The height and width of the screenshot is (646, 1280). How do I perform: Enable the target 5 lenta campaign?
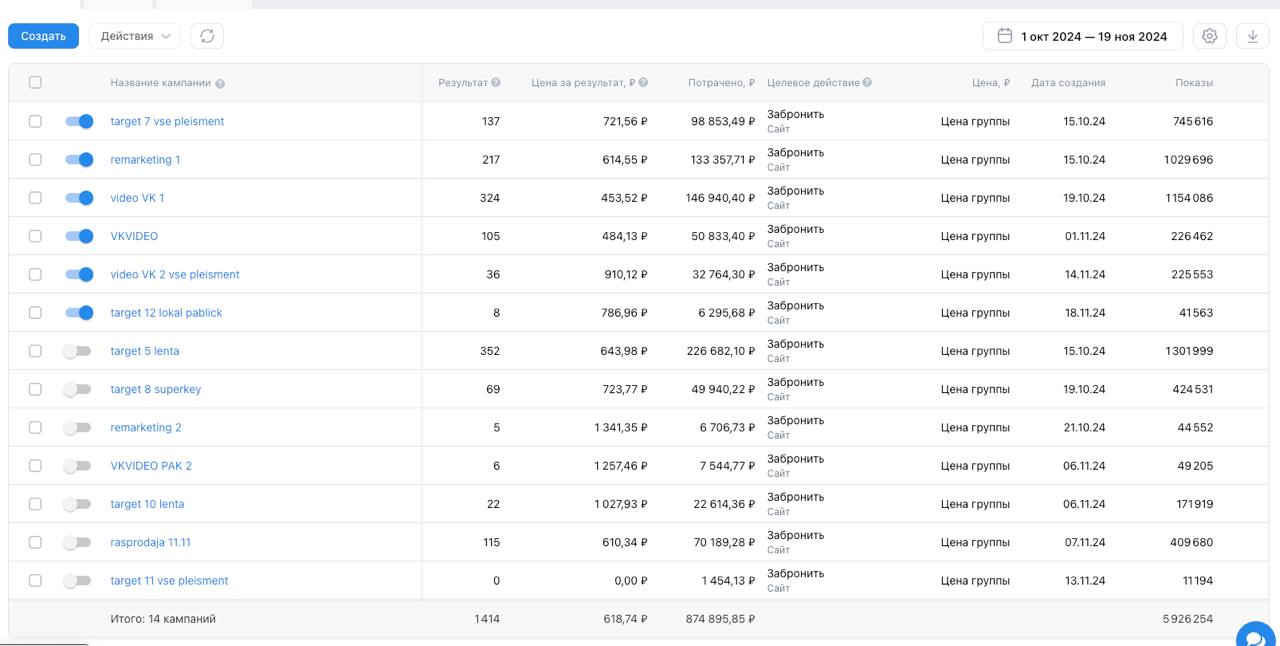click(77, 351)
